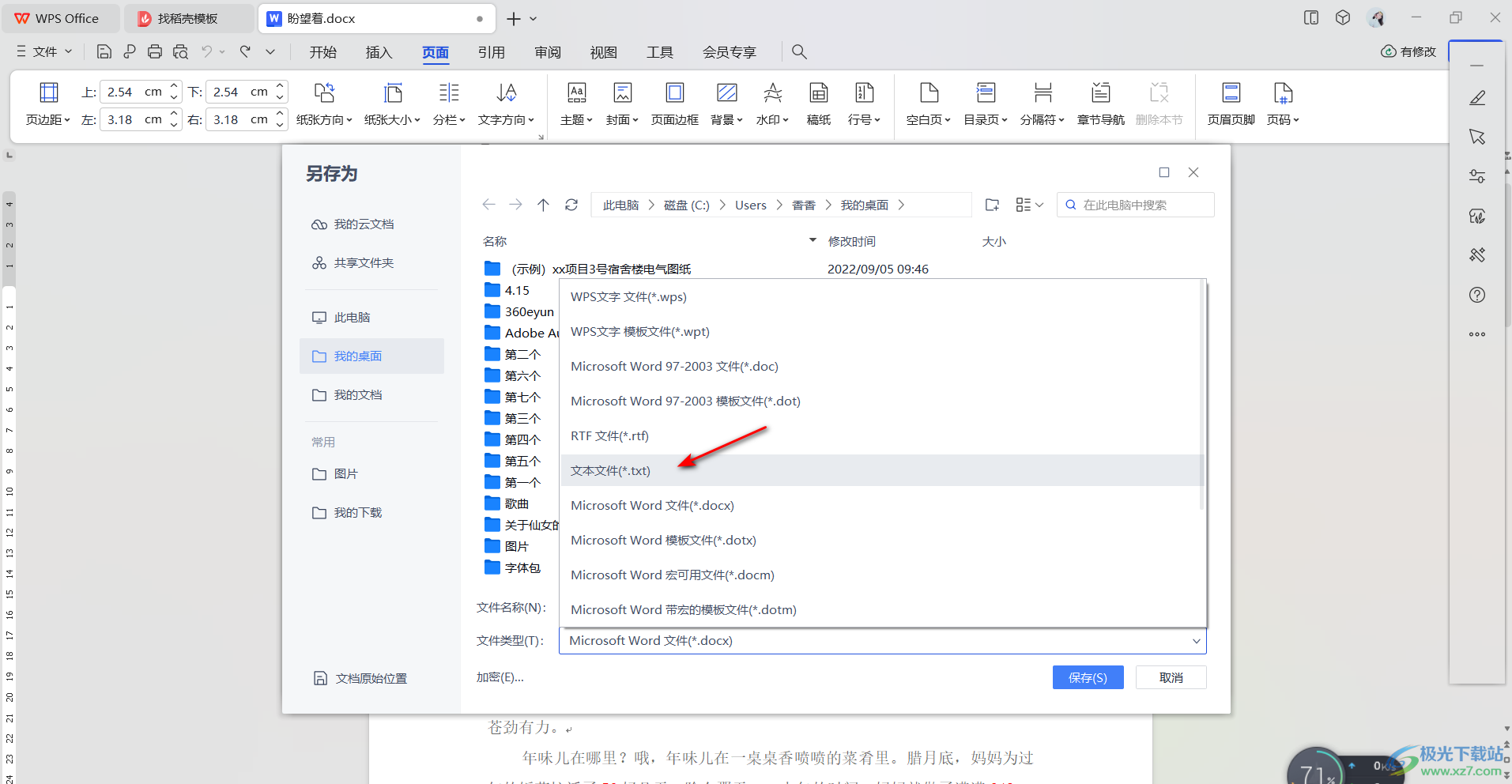
Task: Click the page border tool (页面边框)
Action: click(675, 104)
